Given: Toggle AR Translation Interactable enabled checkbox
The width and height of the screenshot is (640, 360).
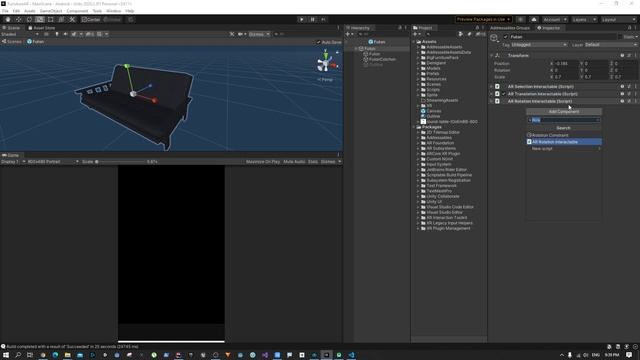Looking at the screenshot, I should pos(504,94).
